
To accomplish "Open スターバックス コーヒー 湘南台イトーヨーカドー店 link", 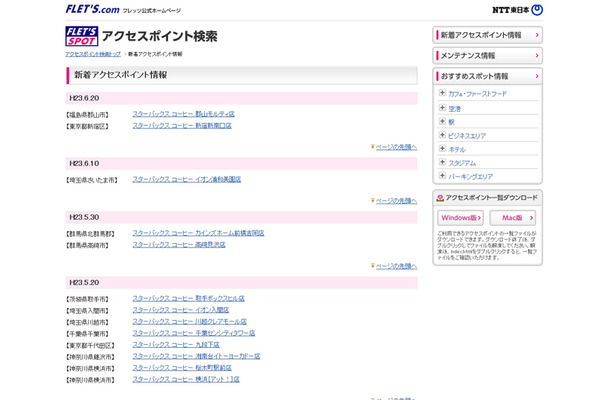I will coord(196,356).
